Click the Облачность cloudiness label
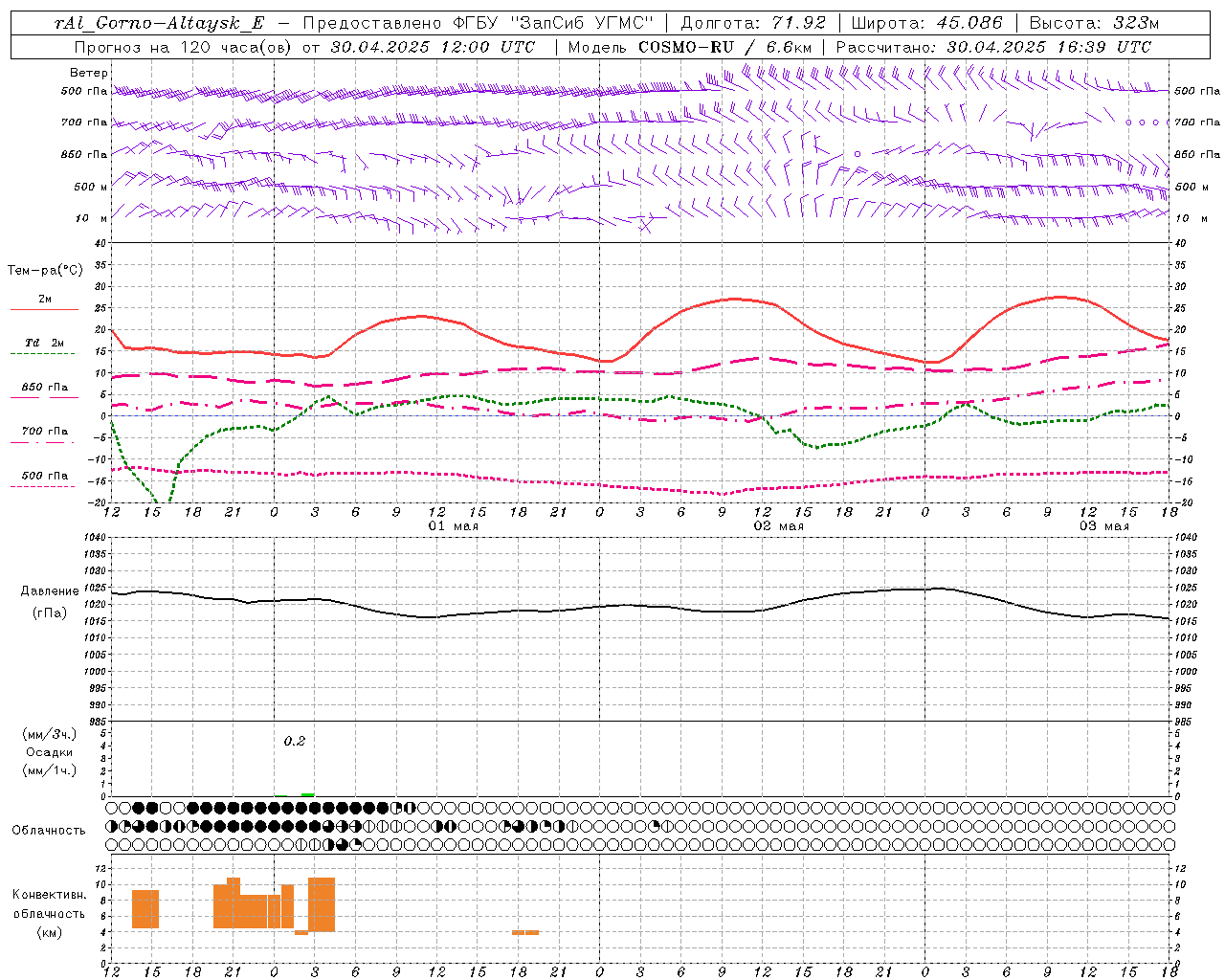The height and width of the screenshot is (980, 1225). (x=49, y=831)
